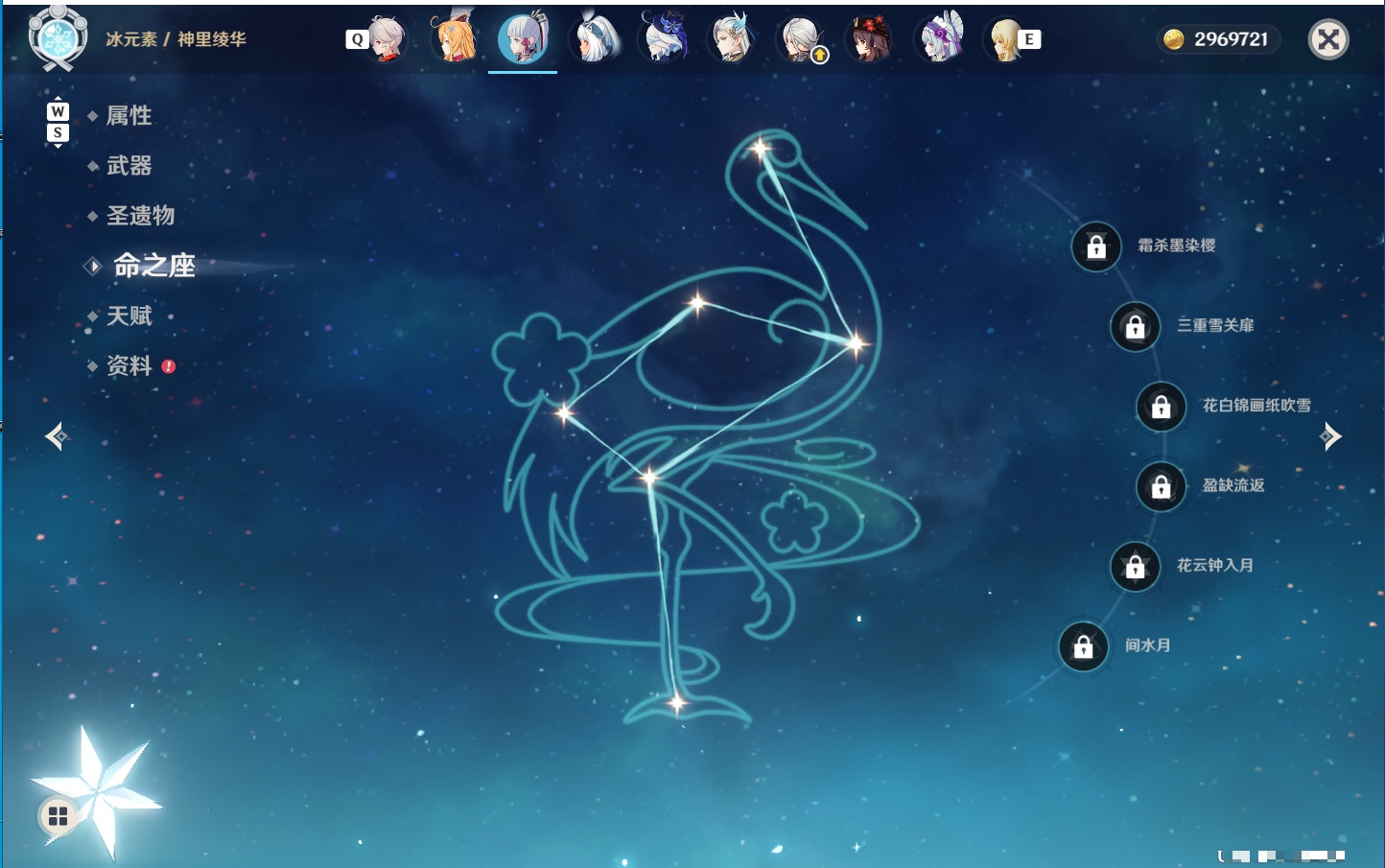Open the 资料 profile menu
This screenshot has width=1385, height=868.
(129, 365)
